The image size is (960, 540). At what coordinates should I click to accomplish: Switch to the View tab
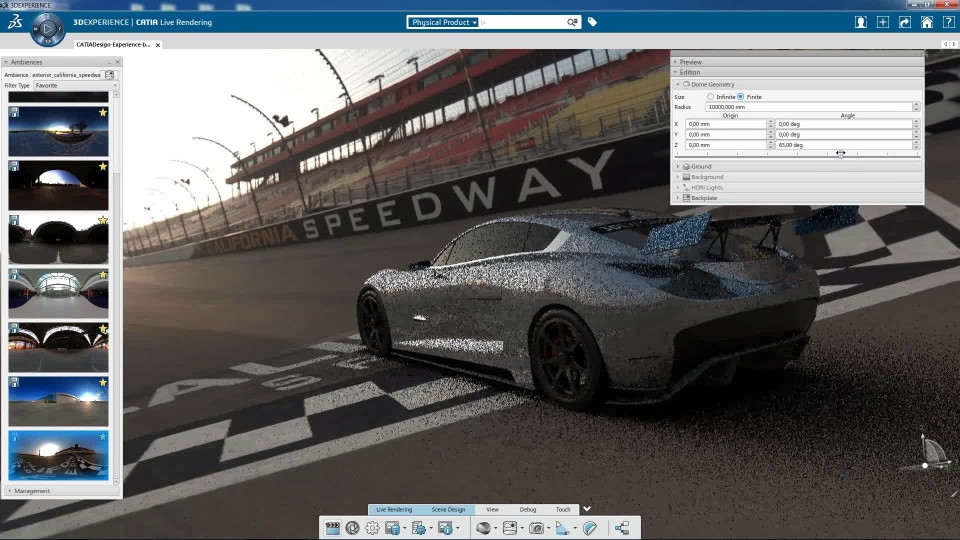492,509
